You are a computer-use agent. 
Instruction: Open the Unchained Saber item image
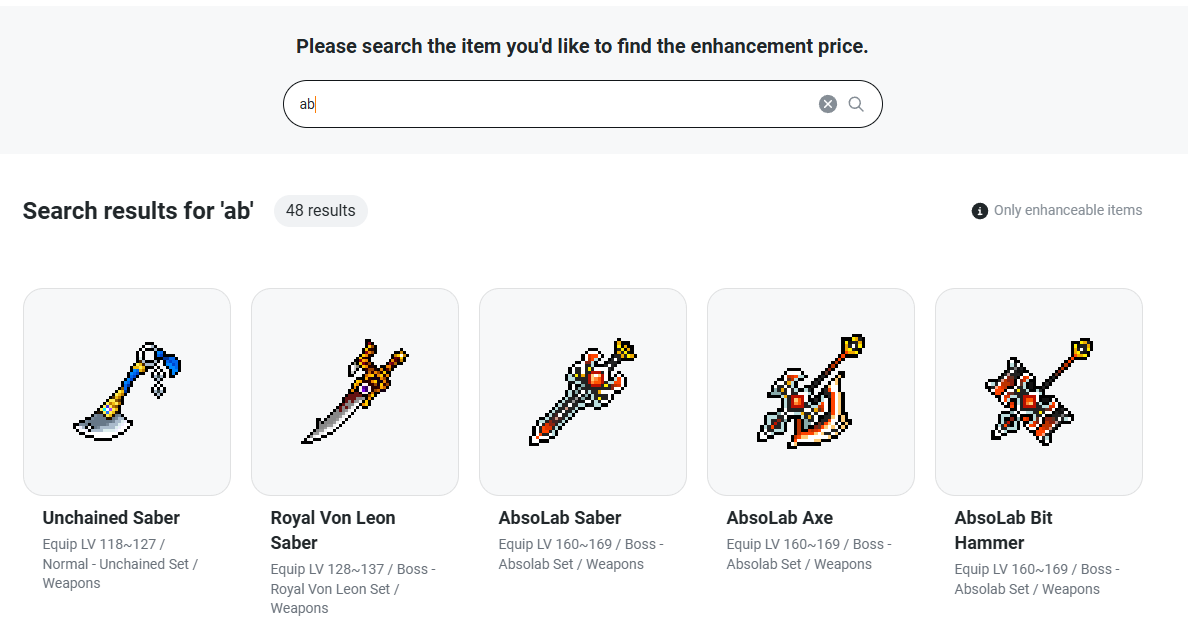click(127, 392)
